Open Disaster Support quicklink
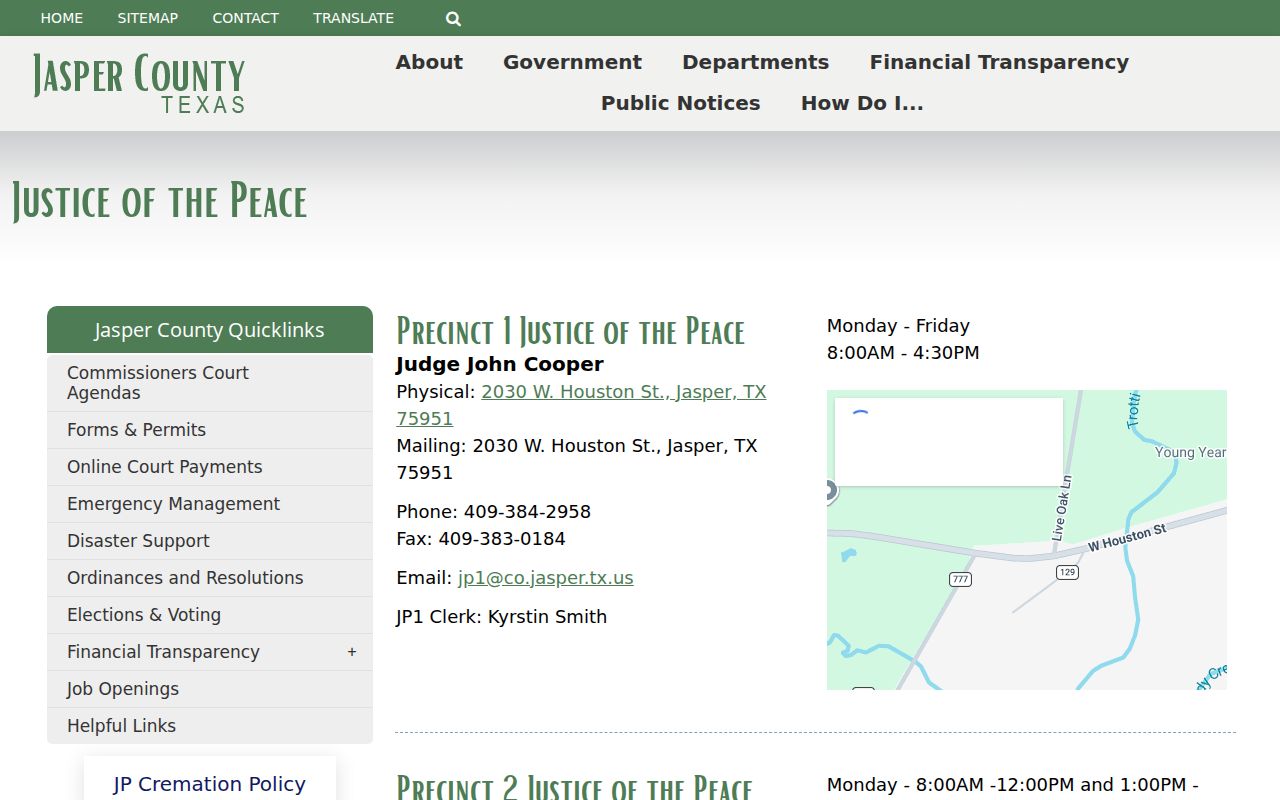This screenshot has height=800, width=1280. point(210,541)
